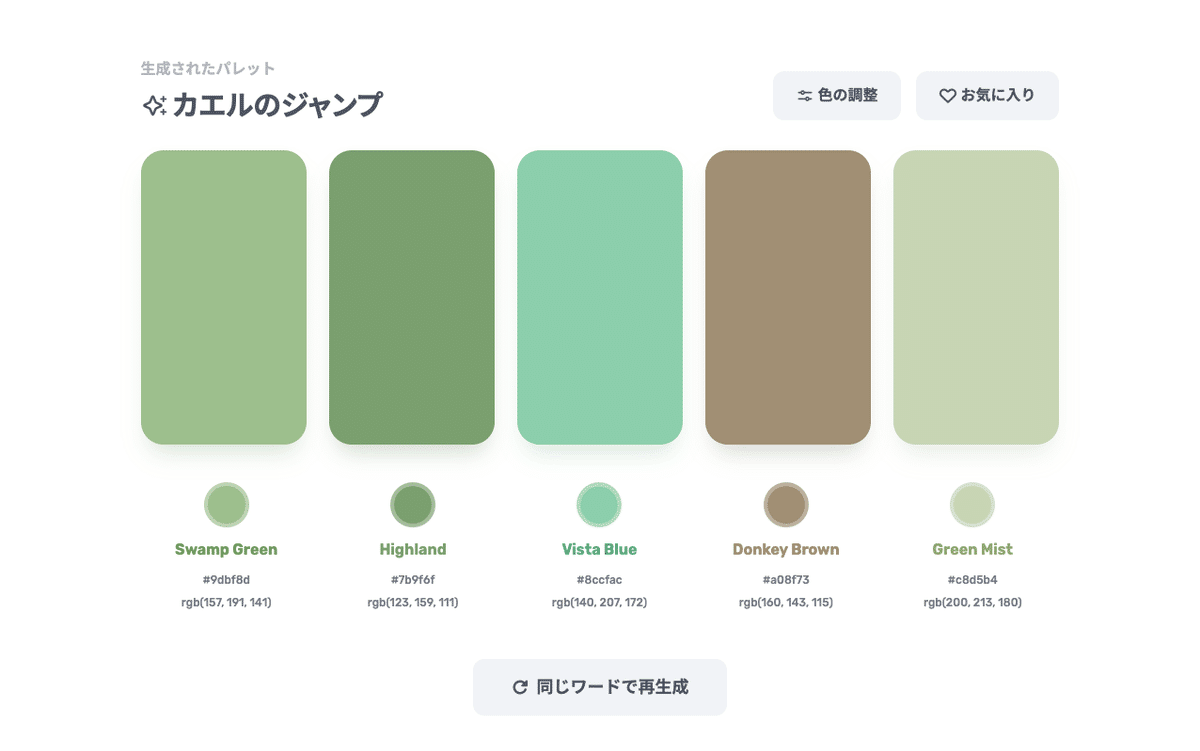Click the round Swamp Green swatch dot
This screenshot has width=1200, height=751.
226,504
